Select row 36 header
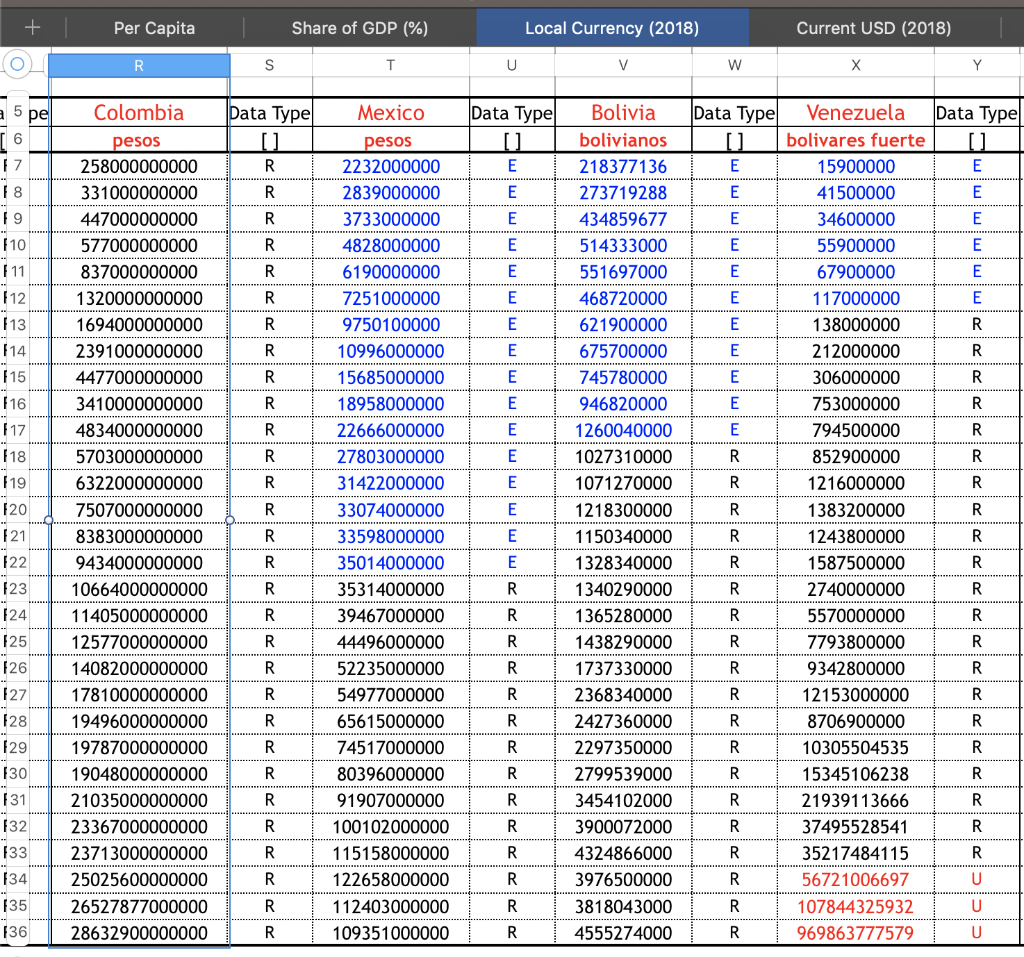This screenshot has width=1024, height=957. point(18,932)
